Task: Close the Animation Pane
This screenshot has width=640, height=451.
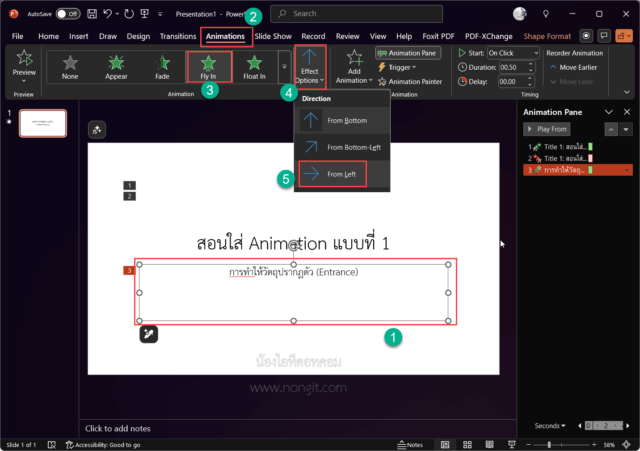Action: tap(627, 112)
